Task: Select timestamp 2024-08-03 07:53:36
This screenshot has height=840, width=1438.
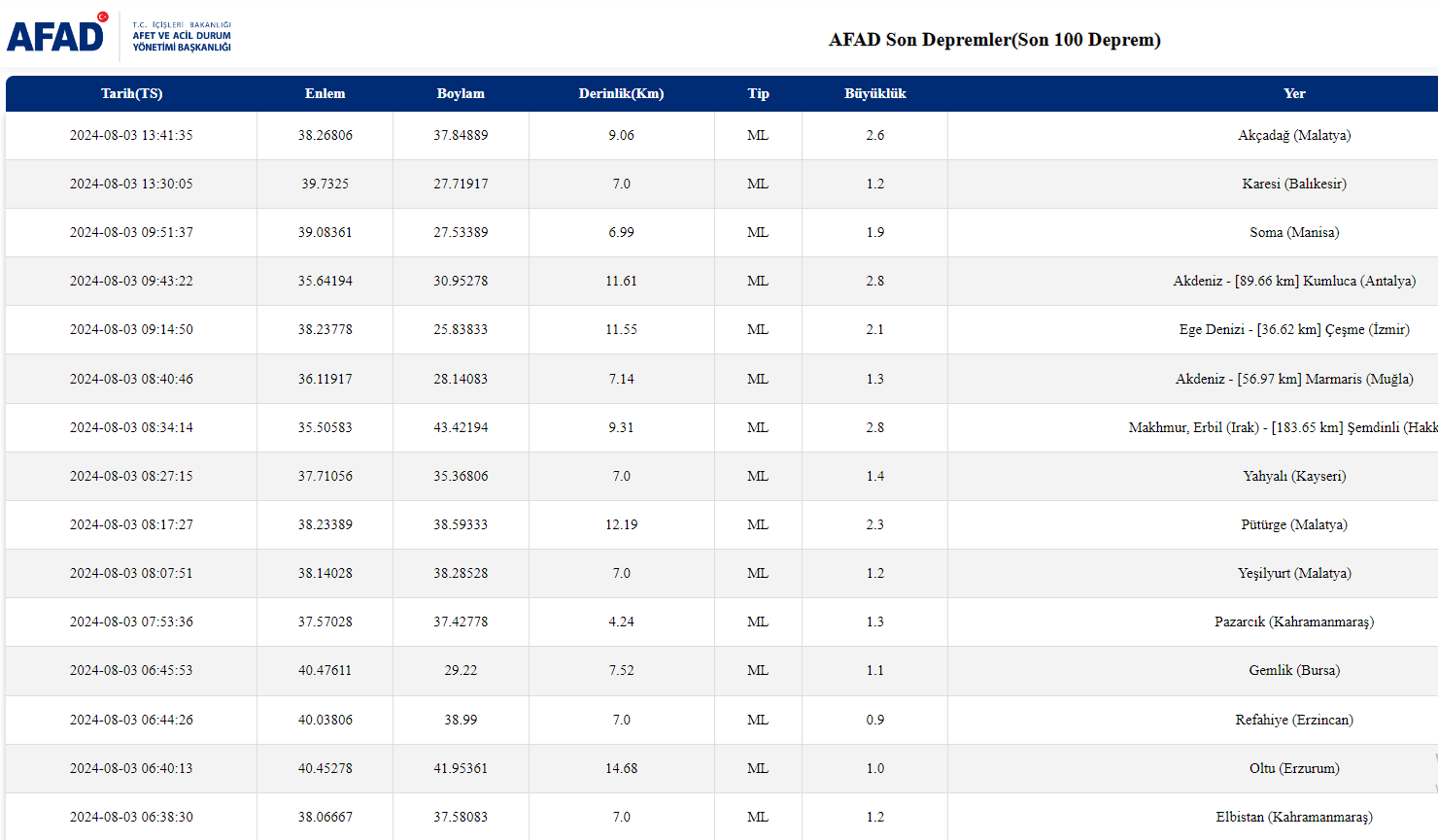Action: [x=131, y=622]
